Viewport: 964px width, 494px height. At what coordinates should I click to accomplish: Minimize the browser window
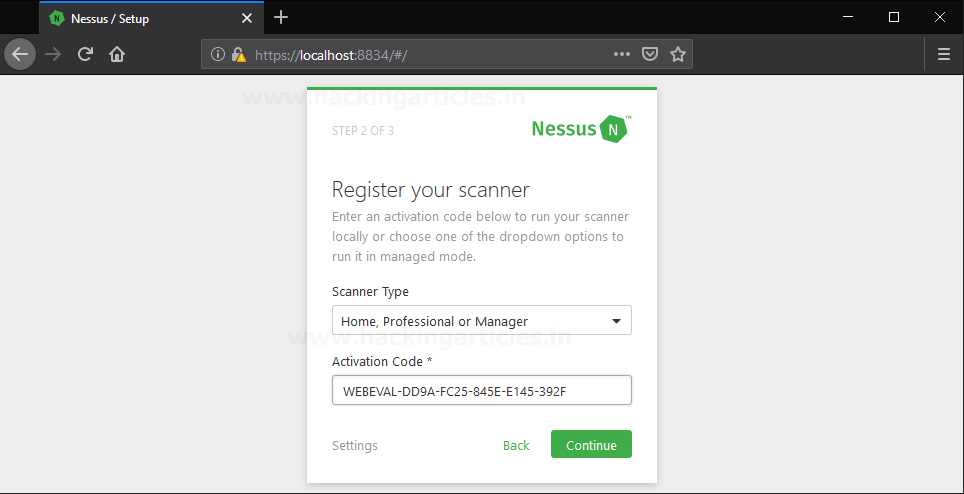pos(848,17)
